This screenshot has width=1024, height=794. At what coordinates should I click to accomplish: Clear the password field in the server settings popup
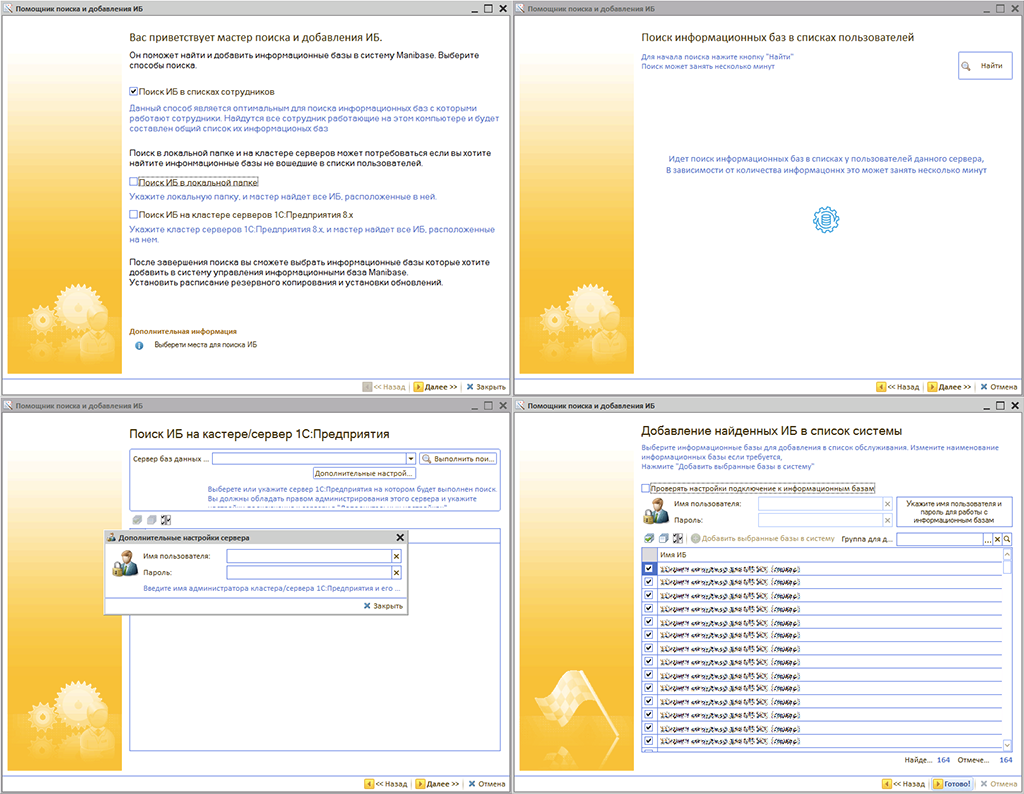coord(396,572)
